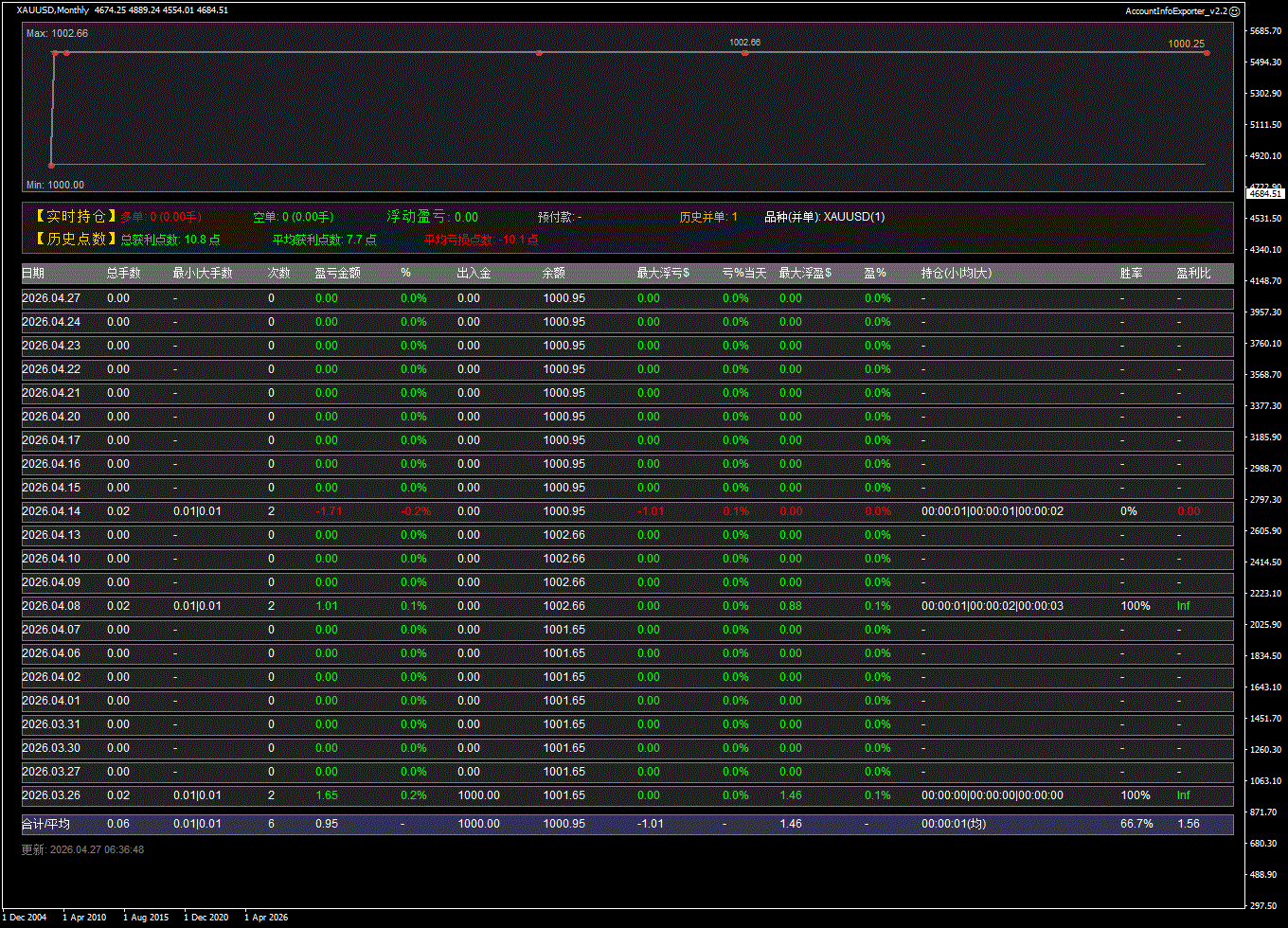Click the -1.71 loss amount value
1288x928 pixels.
click(x=328, y=511)
